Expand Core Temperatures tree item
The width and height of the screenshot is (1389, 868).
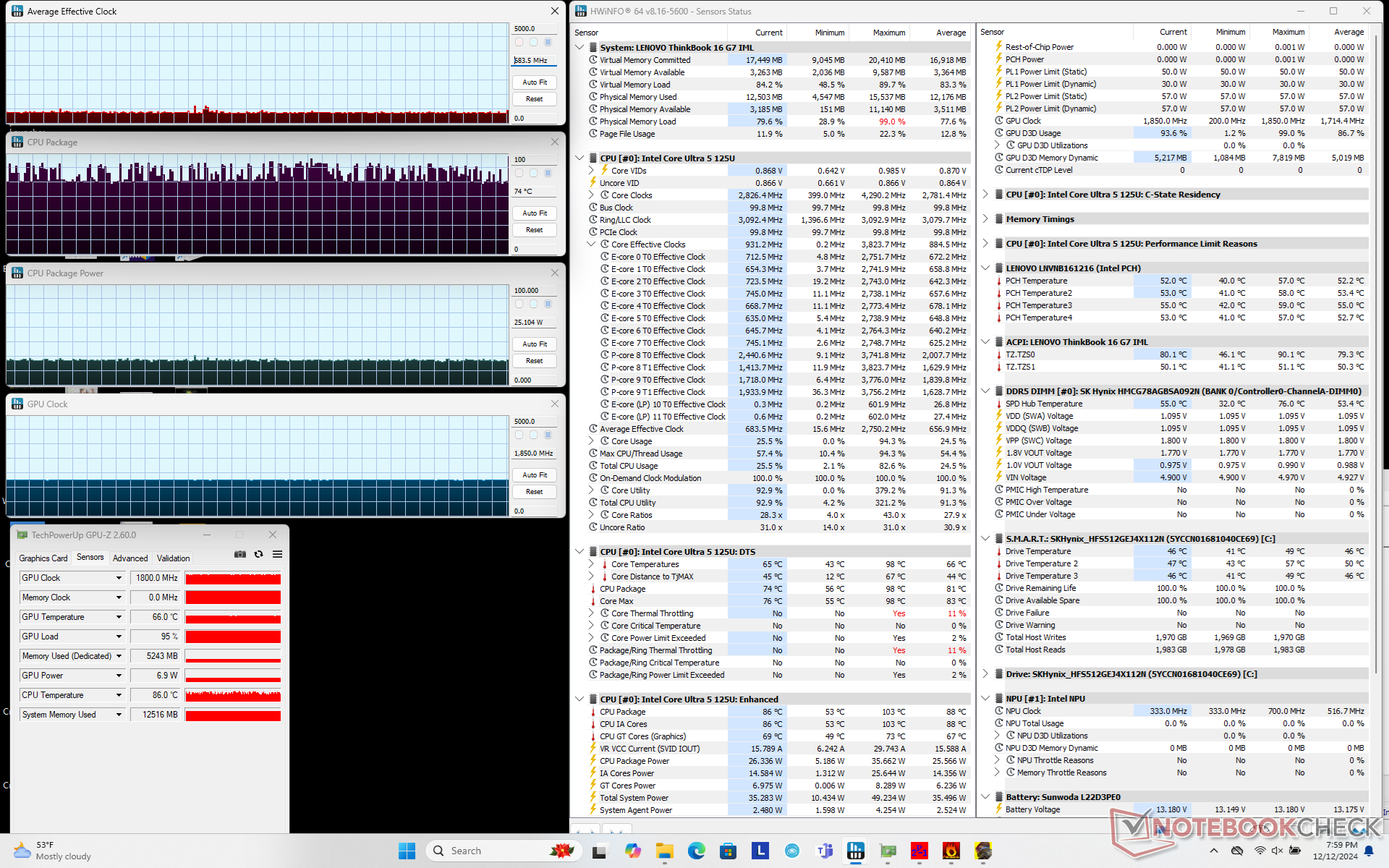pyautogui.click(x=591, y=564)
